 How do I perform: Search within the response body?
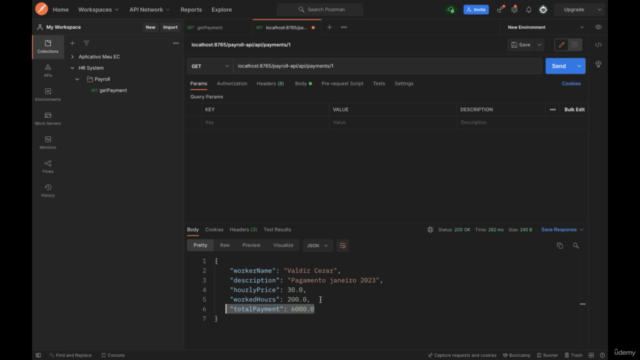click(576, 245)
